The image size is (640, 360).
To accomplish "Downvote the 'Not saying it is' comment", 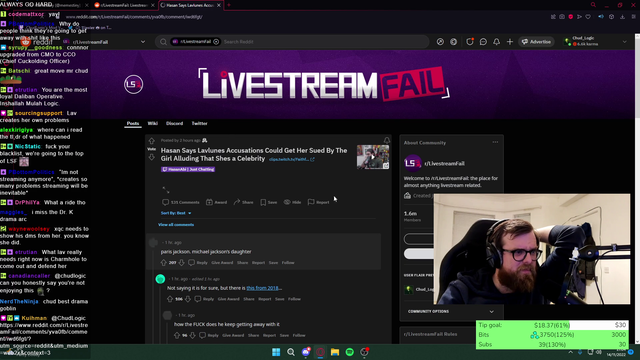I will tap(188, 299).
